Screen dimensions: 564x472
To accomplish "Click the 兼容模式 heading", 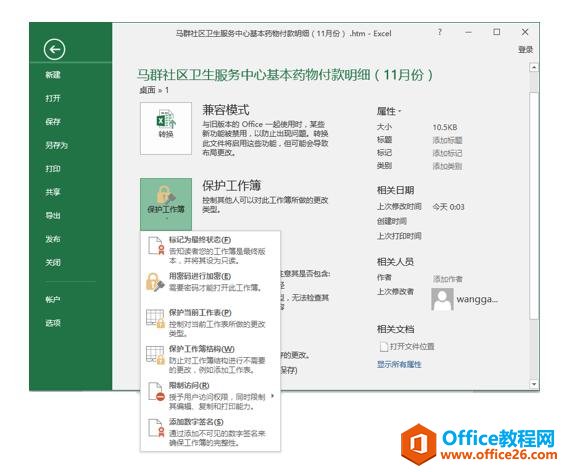I will click(x=226, y=110).
